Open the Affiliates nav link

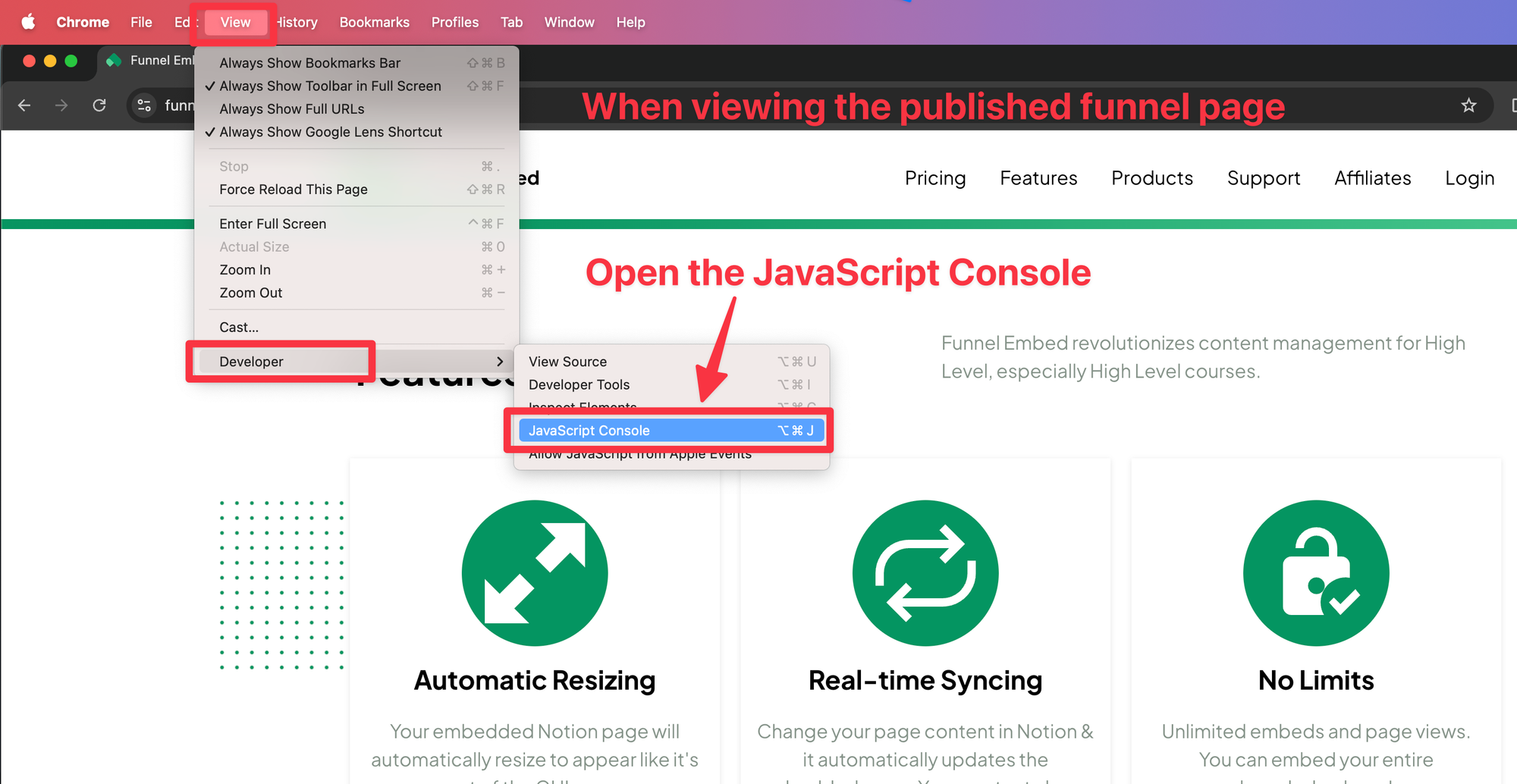(1373, 178)
